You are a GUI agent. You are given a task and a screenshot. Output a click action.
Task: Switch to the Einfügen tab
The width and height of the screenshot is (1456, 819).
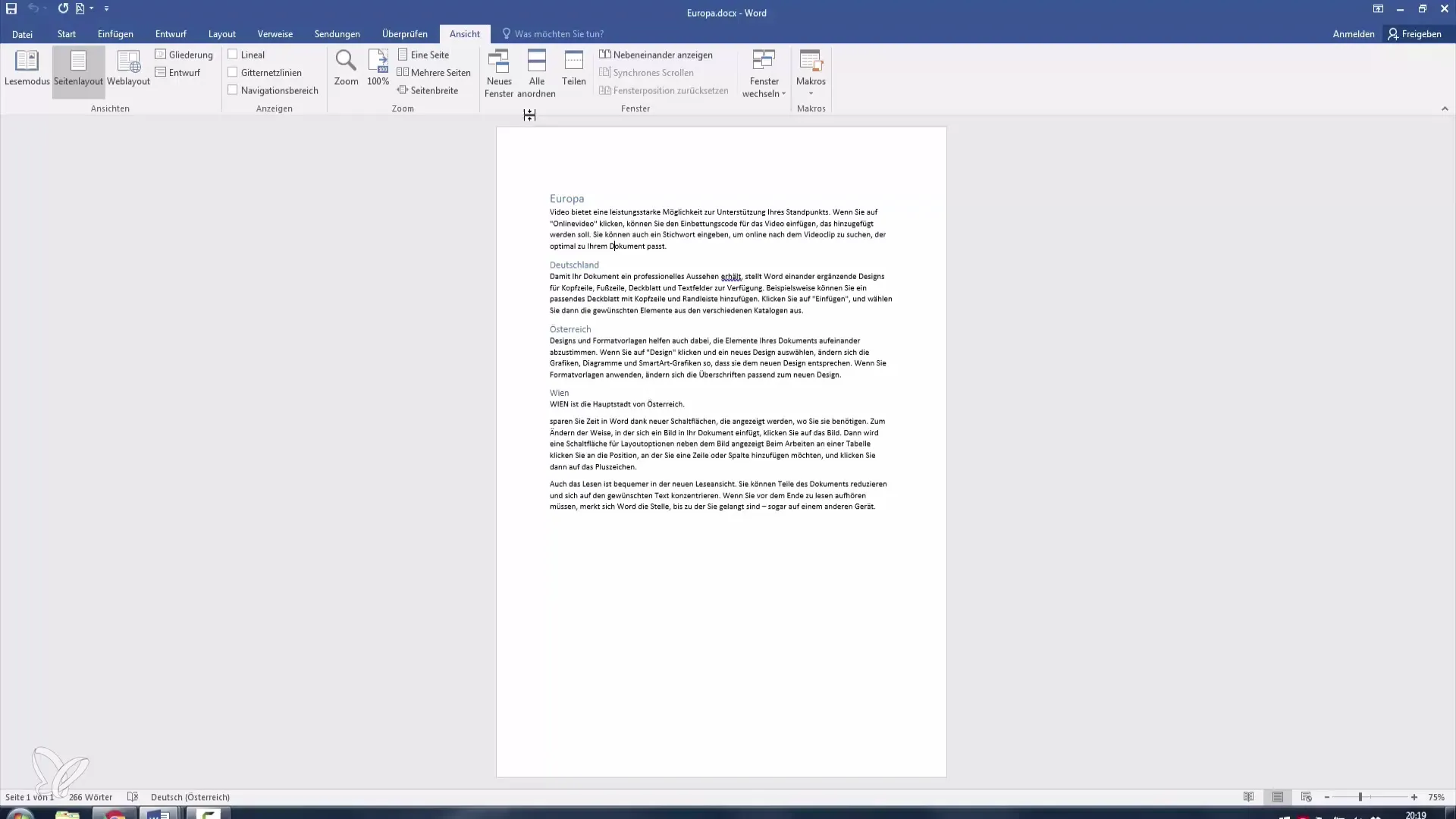pos(115,34)
